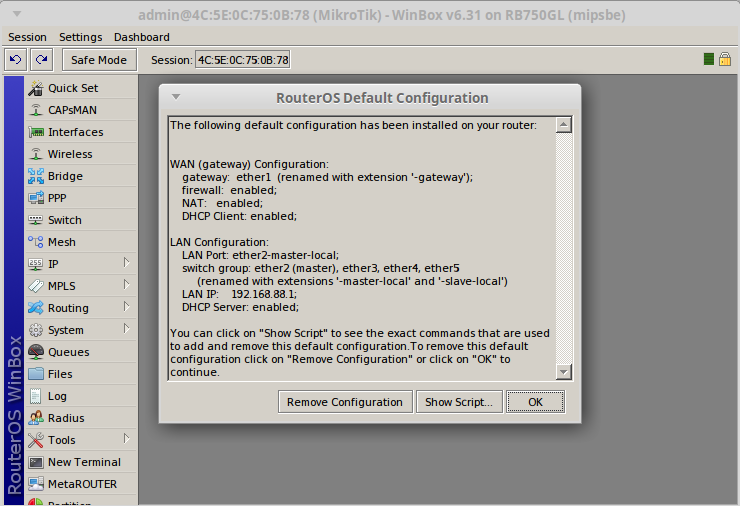
Task: Click OK to continue
Action: click(x=535, y=402)
